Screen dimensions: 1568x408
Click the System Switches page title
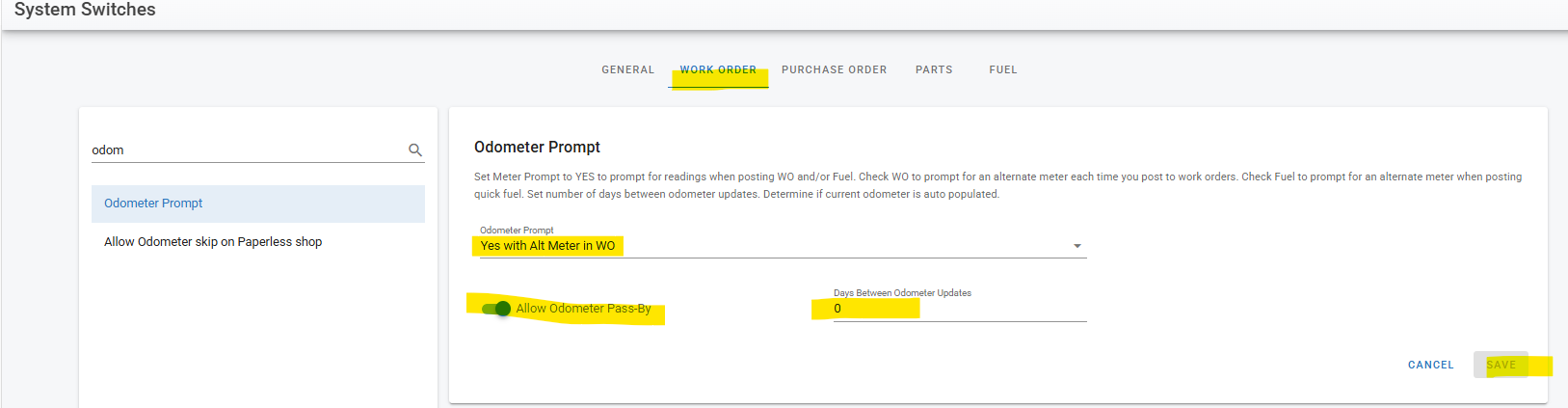coord(85,10)
